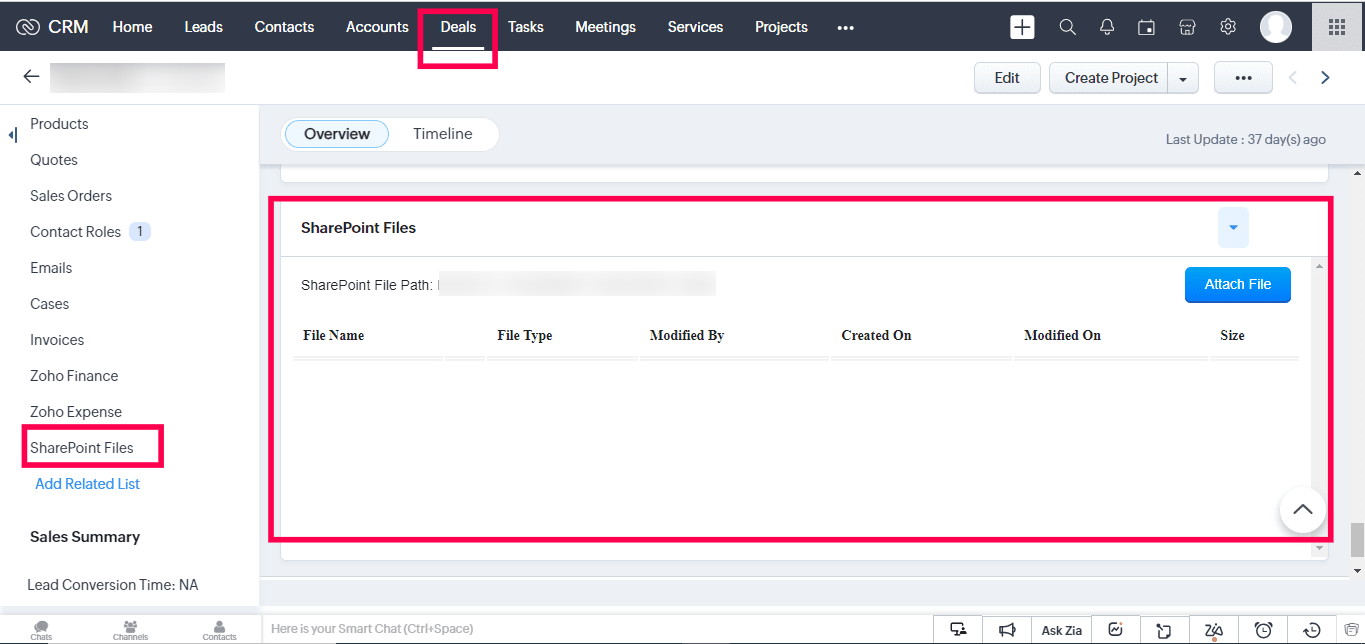Click the scroll-to-top circular arrow

[x=1302, y=510]
